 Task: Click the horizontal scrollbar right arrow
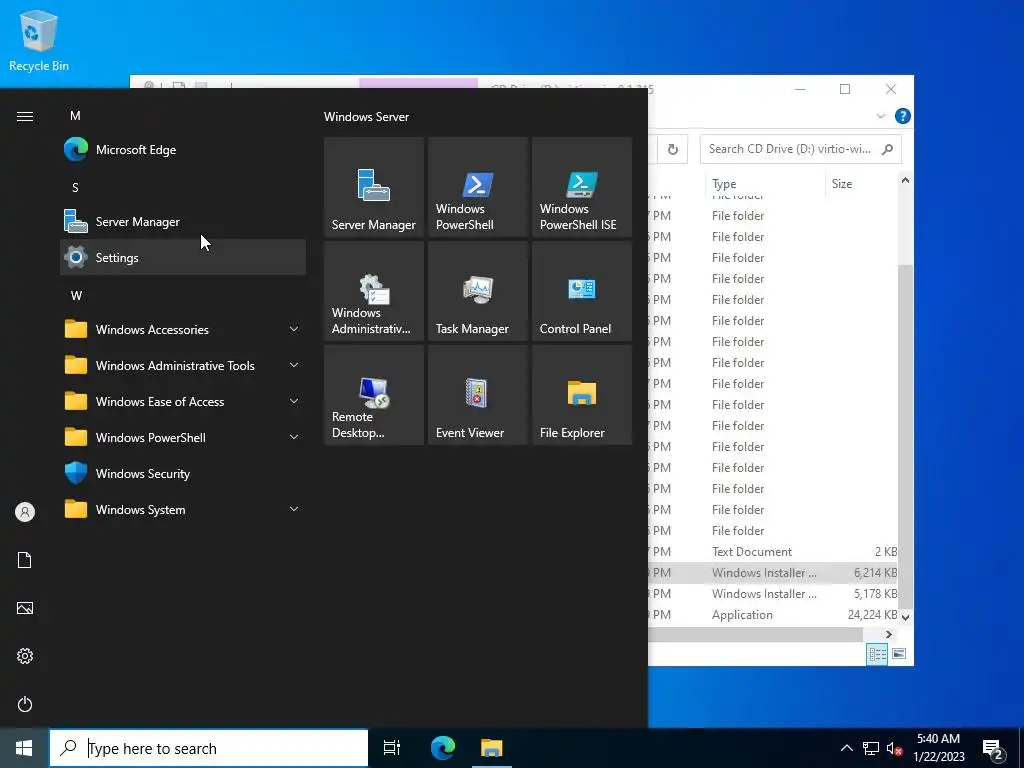click(x=889, y=634)
